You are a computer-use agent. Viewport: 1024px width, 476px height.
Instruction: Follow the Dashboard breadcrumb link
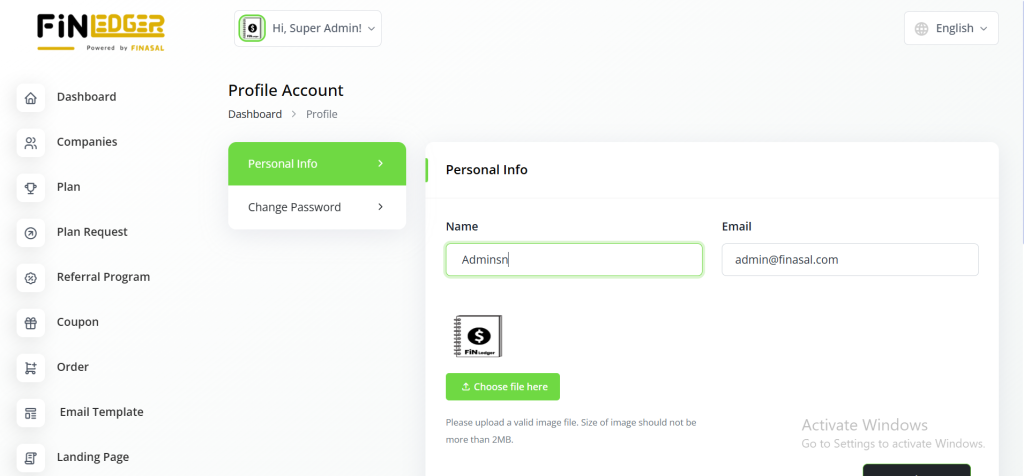(x=255, y=114)
